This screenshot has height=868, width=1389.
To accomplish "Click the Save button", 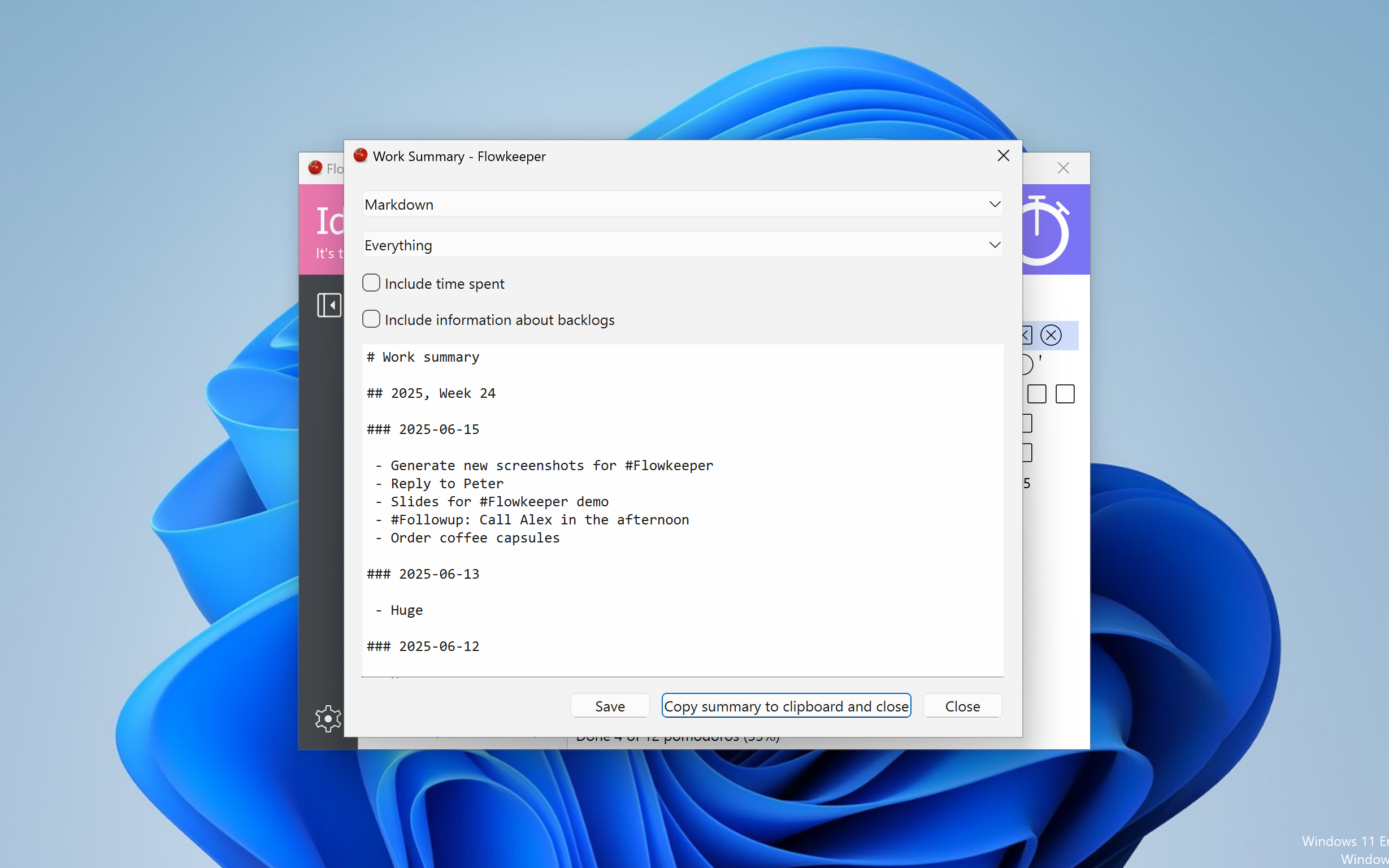I will coord(610,706).
